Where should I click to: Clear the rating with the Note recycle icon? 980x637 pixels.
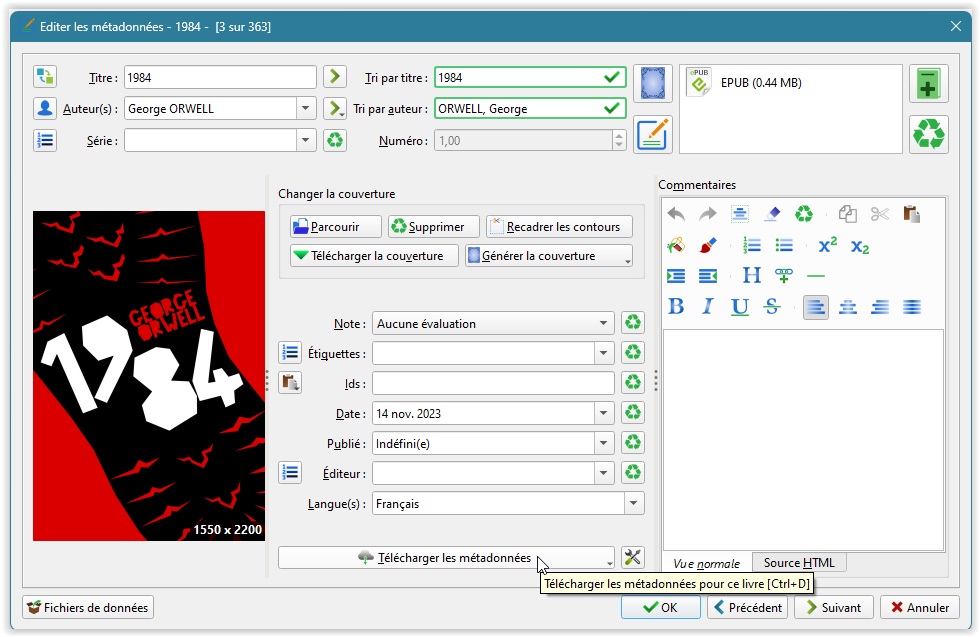click(x=632, y=323)
